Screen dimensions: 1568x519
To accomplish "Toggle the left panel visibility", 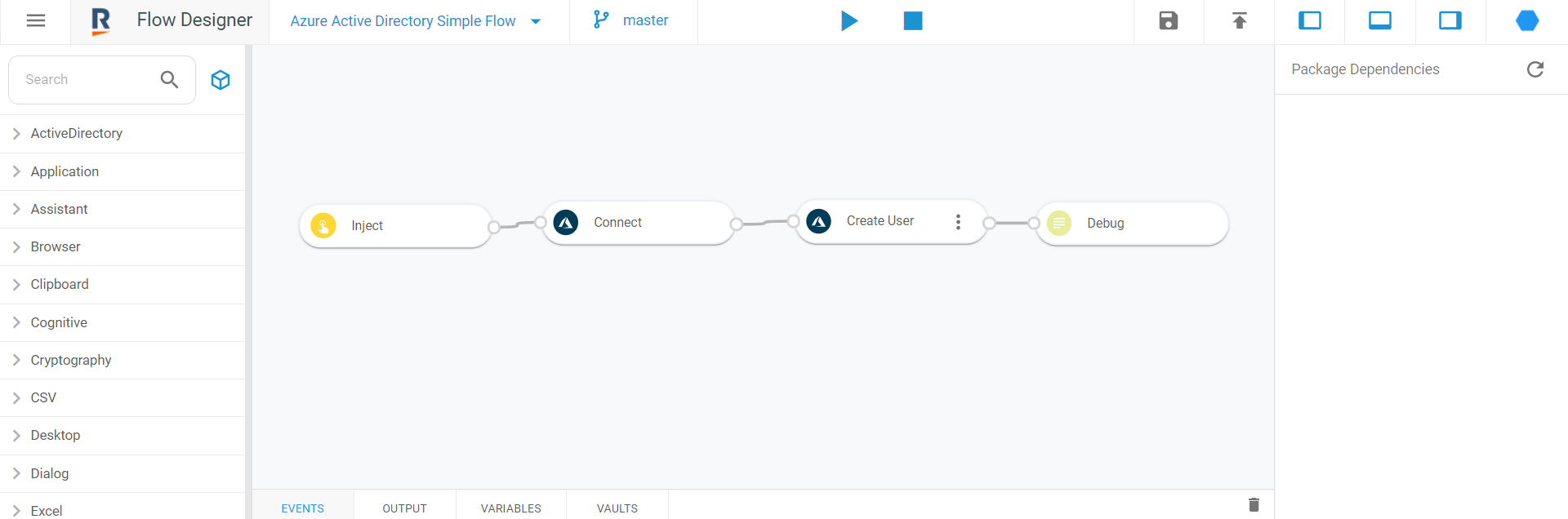I will 1308,20.
